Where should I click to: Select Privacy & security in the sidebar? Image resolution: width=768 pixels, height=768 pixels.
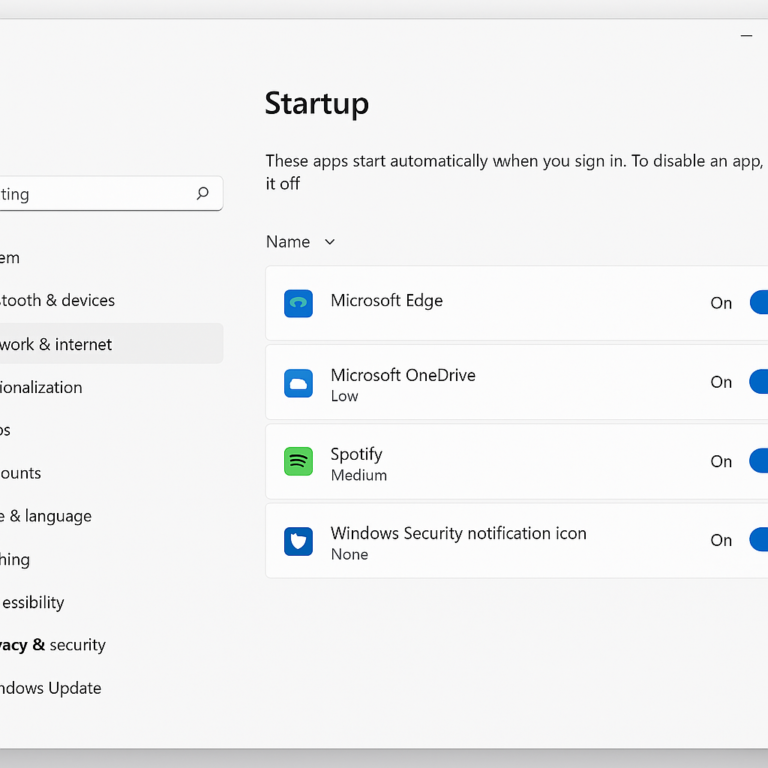[x=52, y=645]
